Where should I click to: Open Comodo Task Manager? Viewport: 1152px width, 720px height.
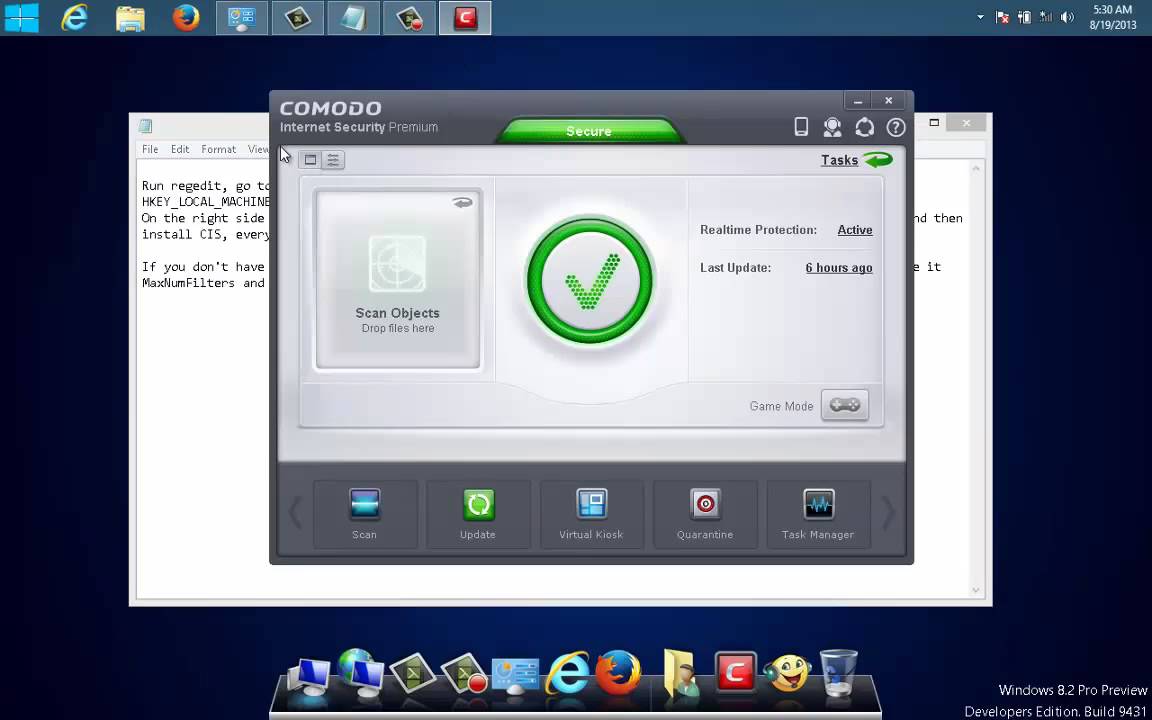click(818, 514)
